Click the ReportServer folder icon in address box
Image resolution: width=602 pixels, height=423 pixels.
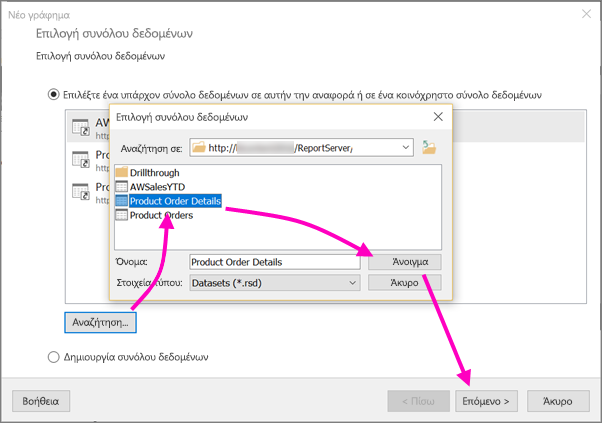coord(199,147)
